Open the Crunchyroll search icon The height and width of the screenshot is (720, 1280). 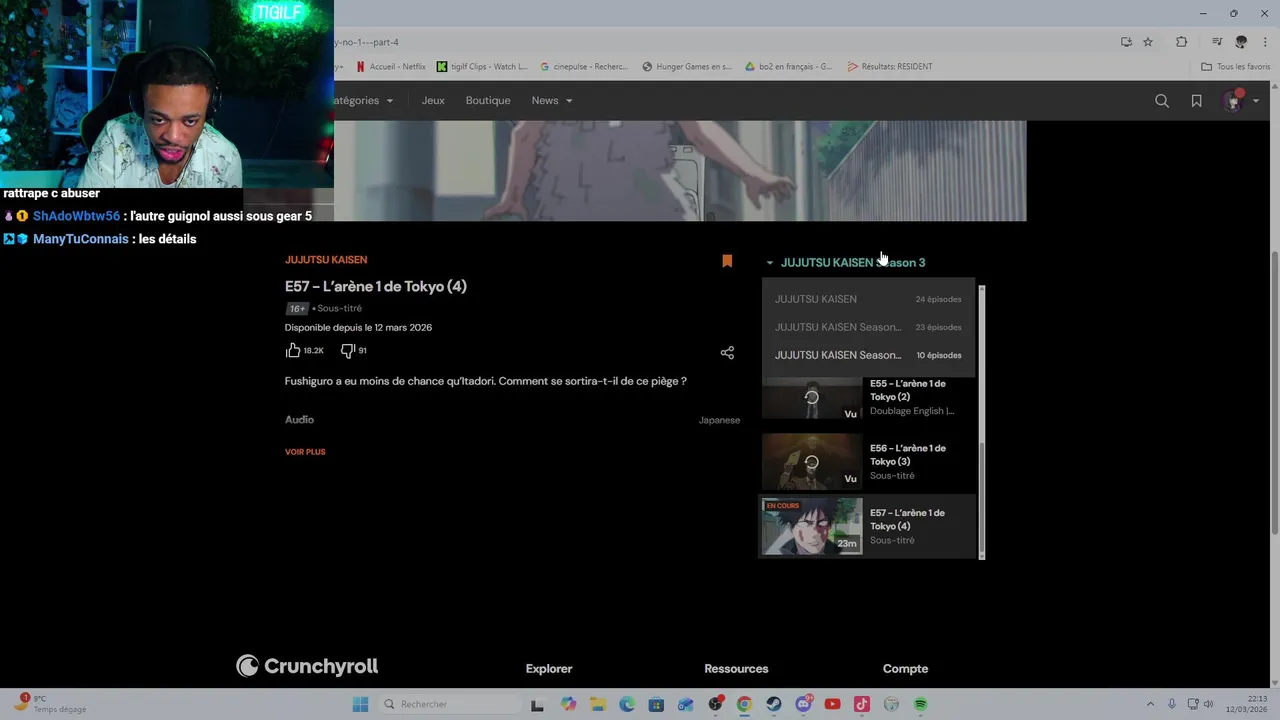(1162, 101)
